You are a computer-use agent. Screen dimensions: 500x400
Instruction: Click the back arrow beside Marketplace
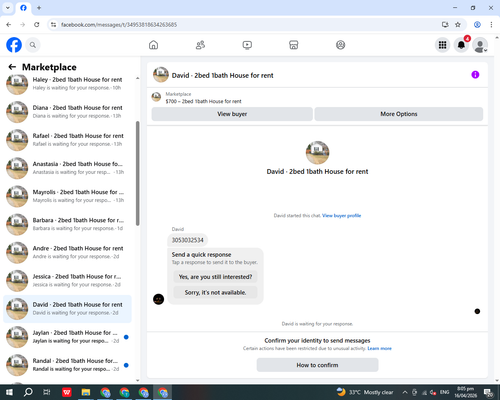12,67
